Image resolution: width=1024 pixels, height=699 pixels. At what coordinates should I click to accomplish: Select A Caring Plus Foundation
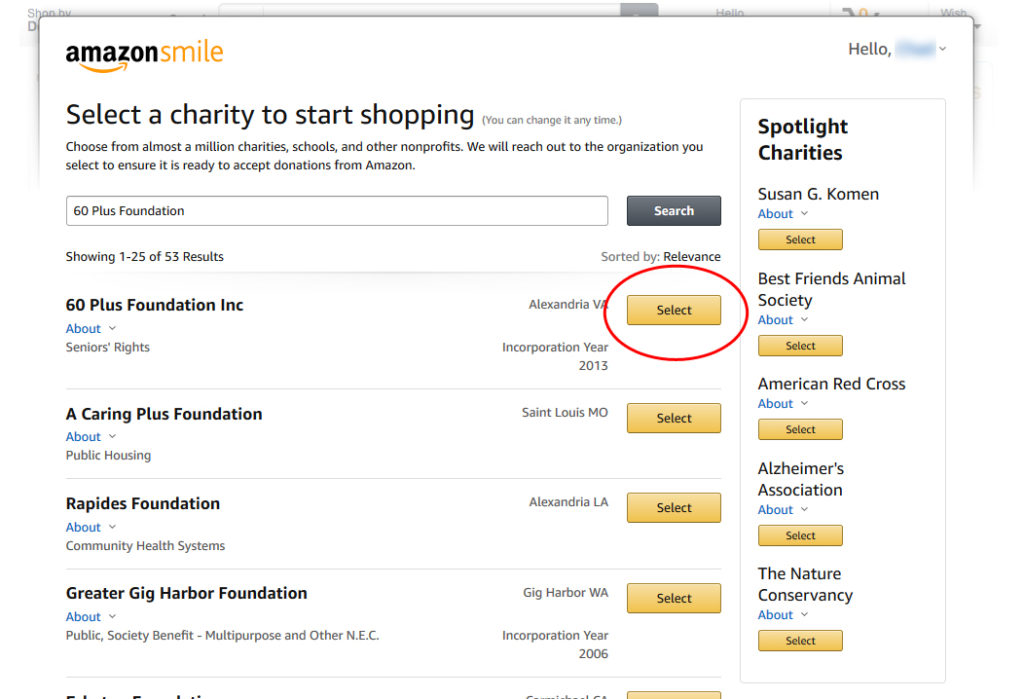tap(673, 418)
